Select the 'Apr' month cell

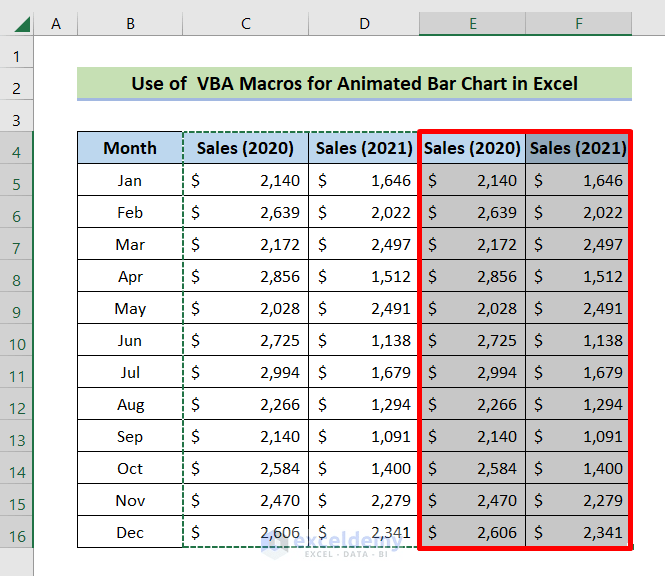coord(130,276)
